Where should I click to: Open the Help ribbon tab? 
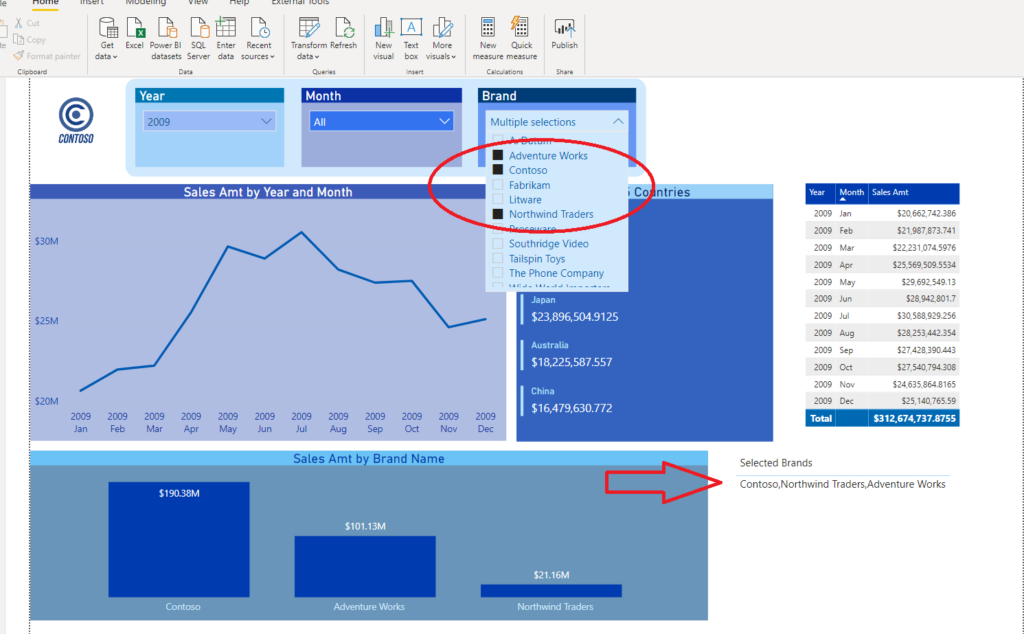[239, 3]
